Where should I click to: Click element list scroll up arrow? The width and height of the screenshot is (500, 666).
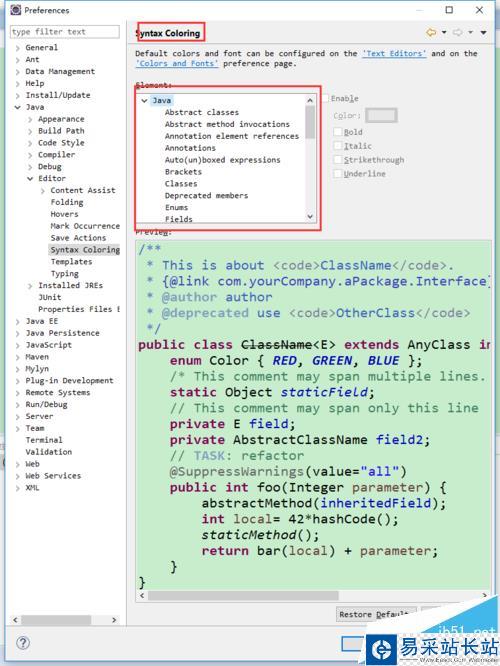[x=310, y=101]
